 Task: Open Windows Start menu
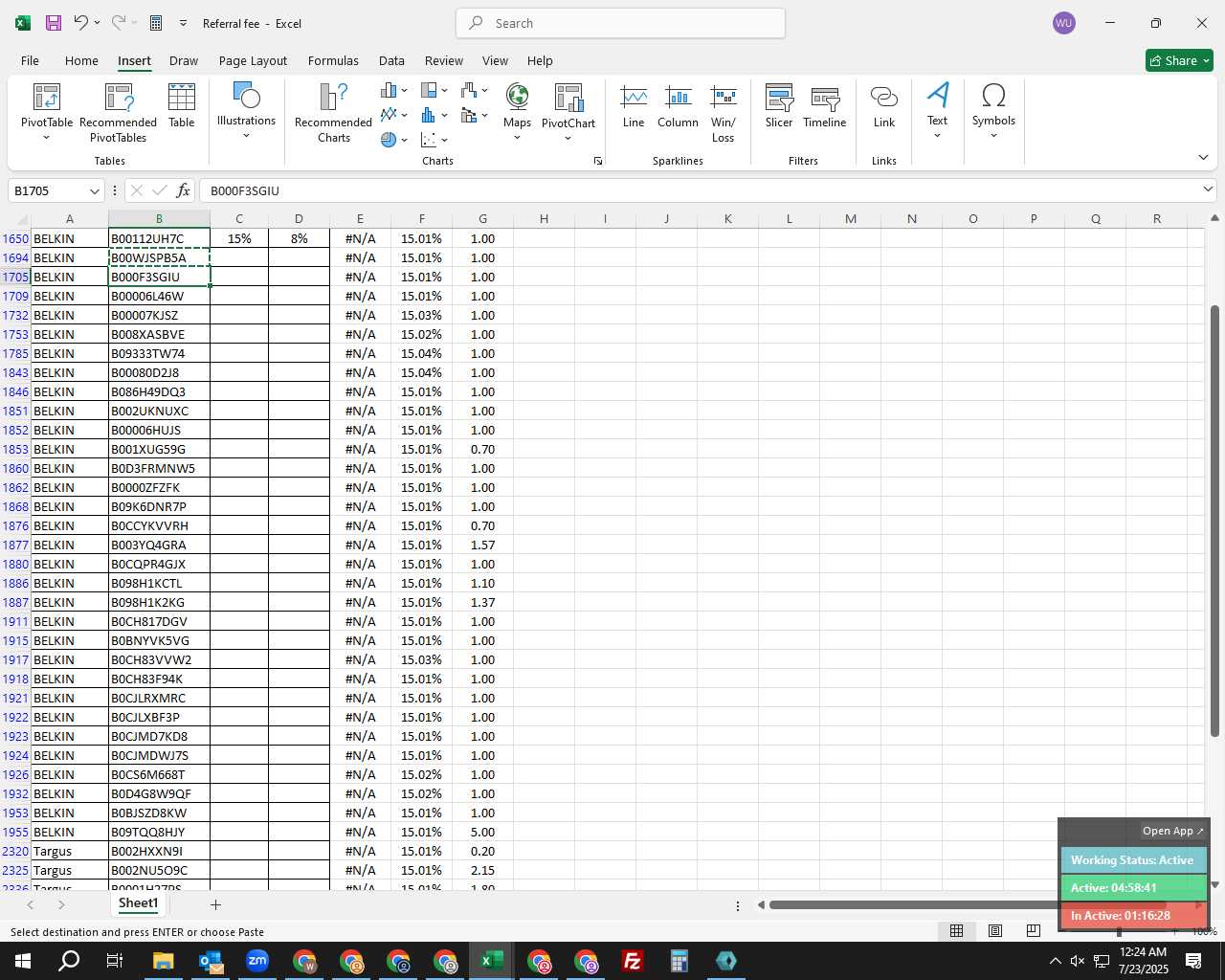pyautogui.click(x=22, y=961)
